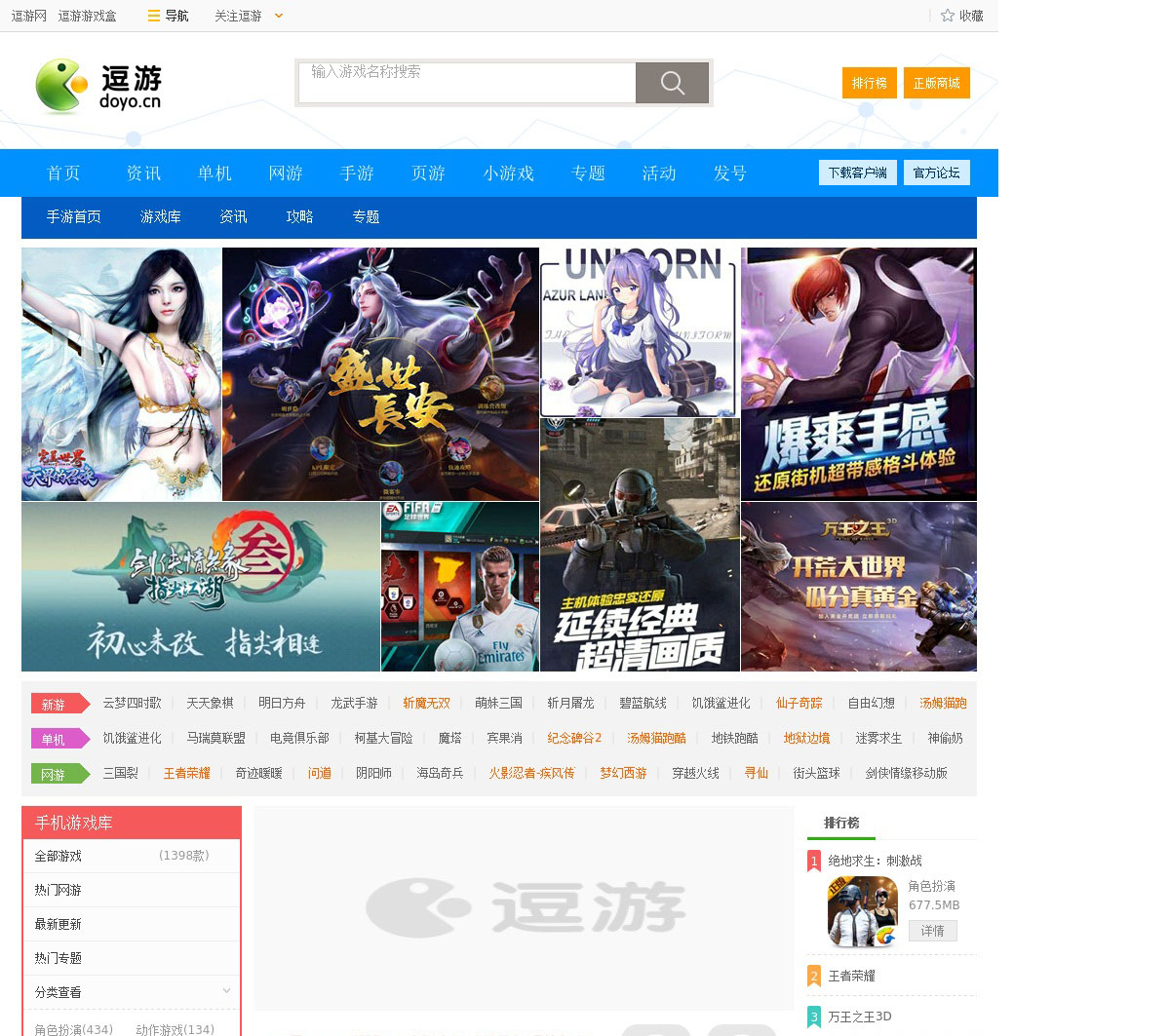Open the 单机 navigation item
Viewport: 1170px width, 1036px height.
[214, 173]
